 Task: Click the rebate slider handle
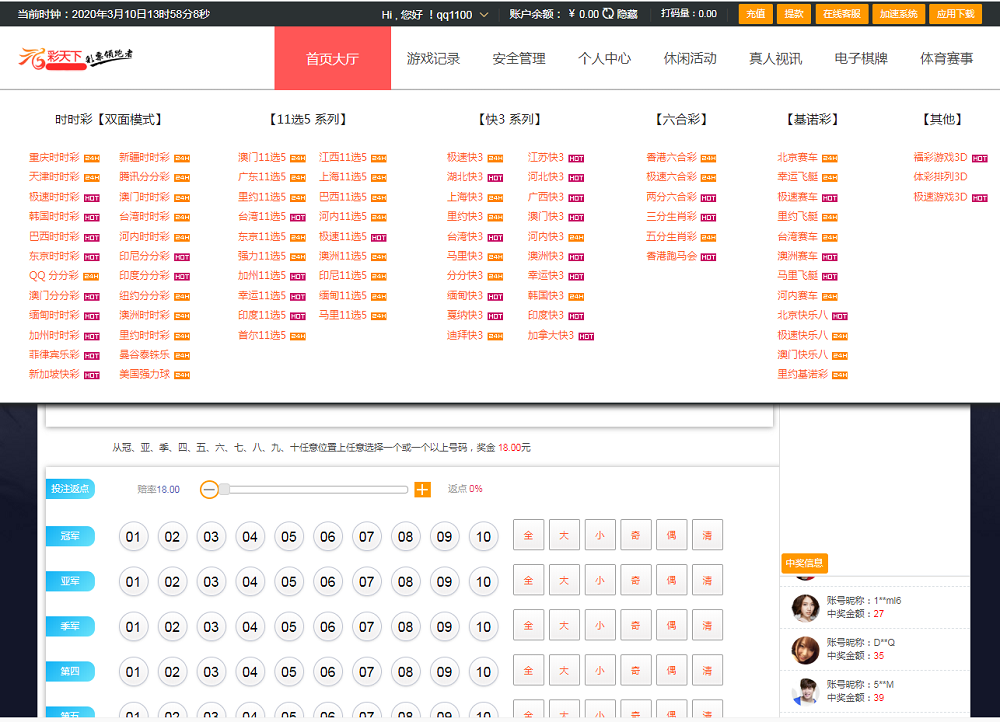click(225, 489)
